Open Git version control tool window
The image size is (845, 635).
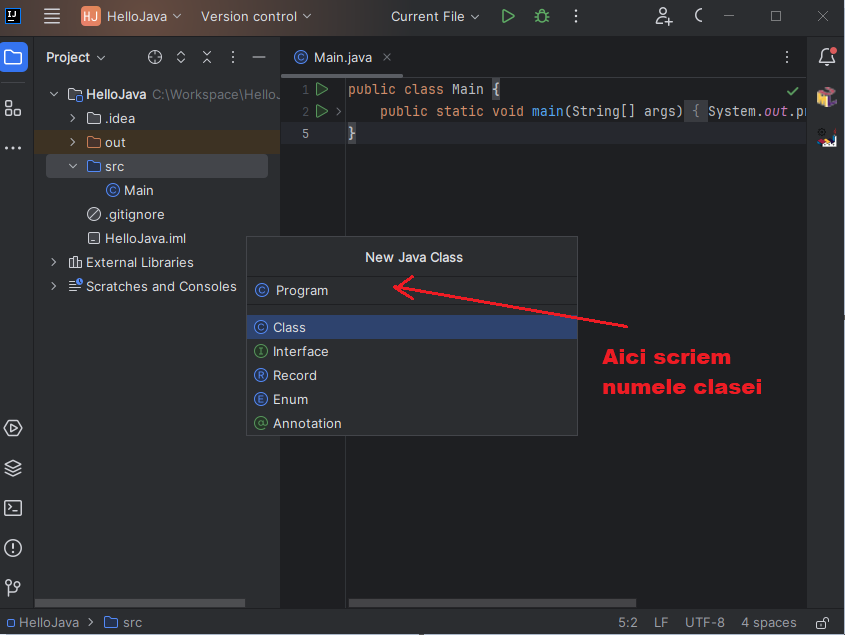(x=13, y=586)
